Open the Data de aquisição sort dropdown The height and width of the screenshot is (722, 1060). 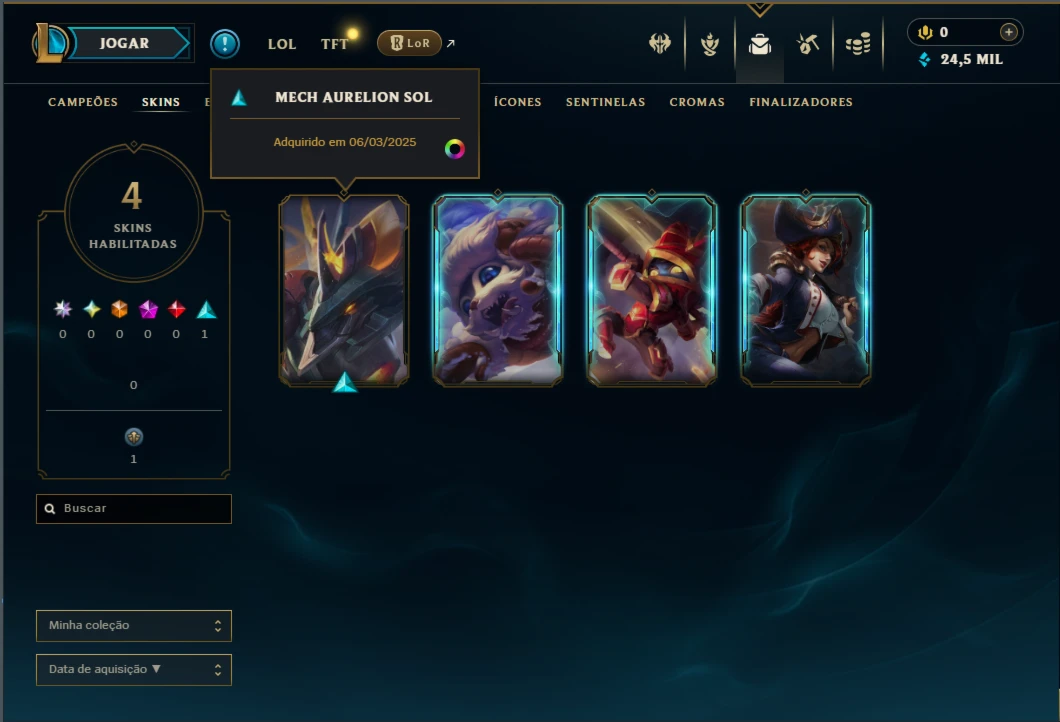coord(134,669)
